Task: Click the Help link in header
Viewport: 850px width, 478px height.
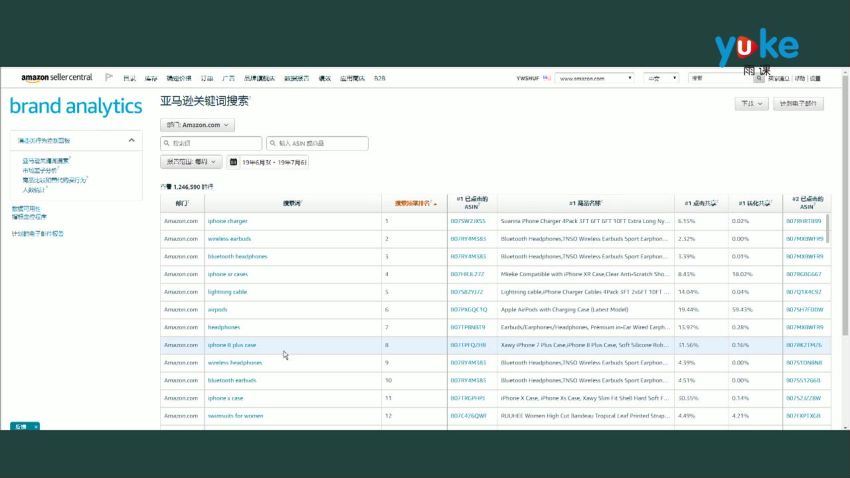Action: coord(800,79)
